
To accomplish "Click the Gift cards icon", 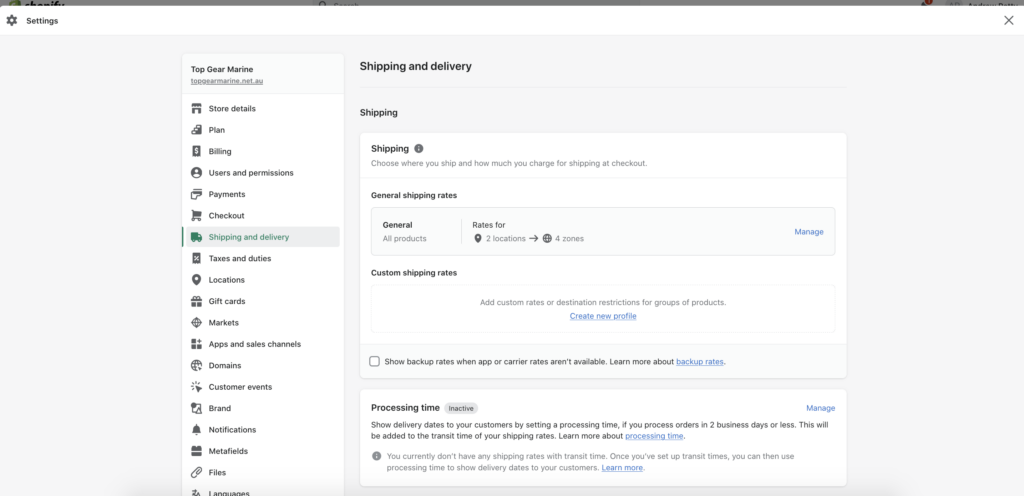I will pyautogui.click(x=197, y=301).
